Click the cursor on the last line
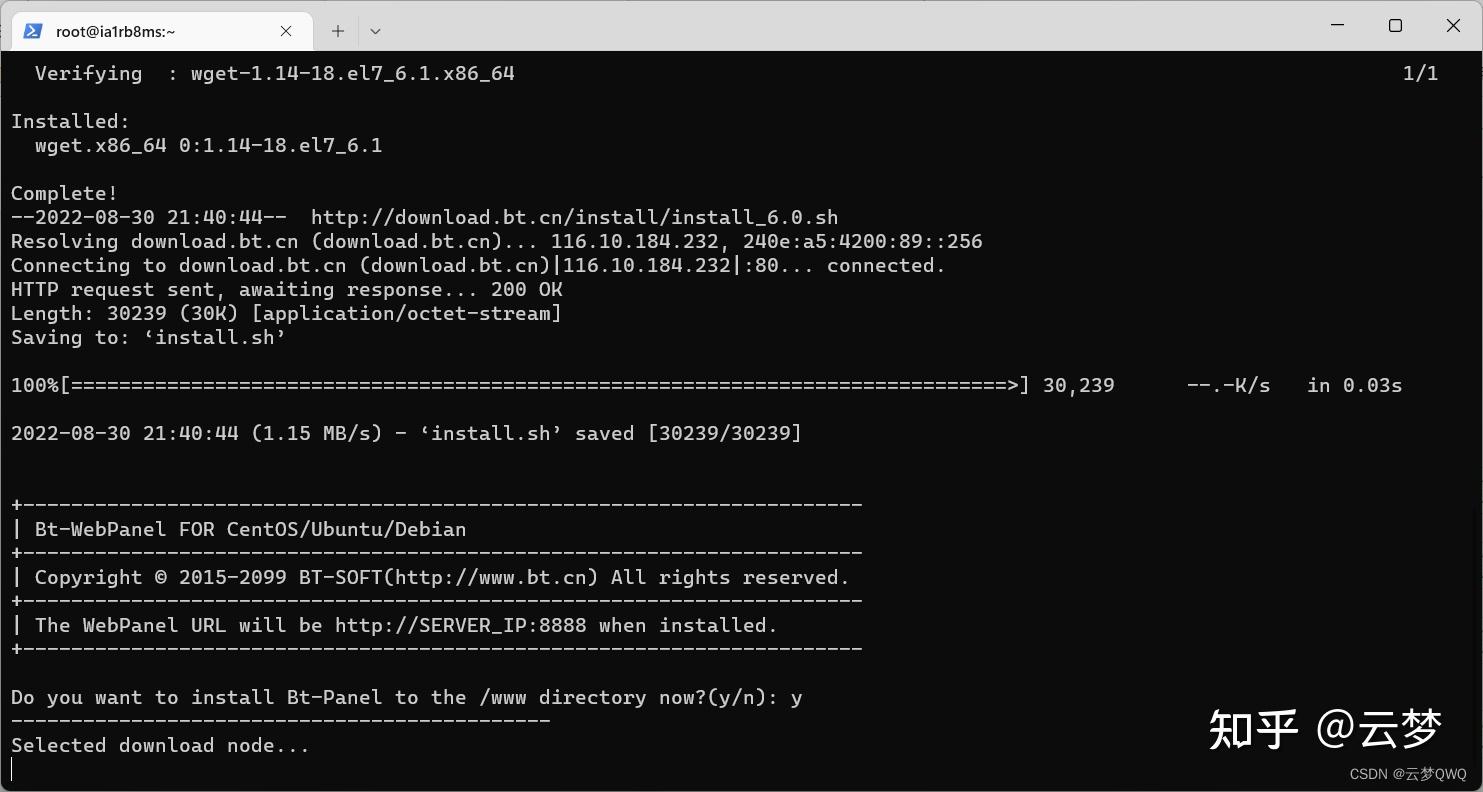Viewport: 1483px width, 792px height. (12, 769)
